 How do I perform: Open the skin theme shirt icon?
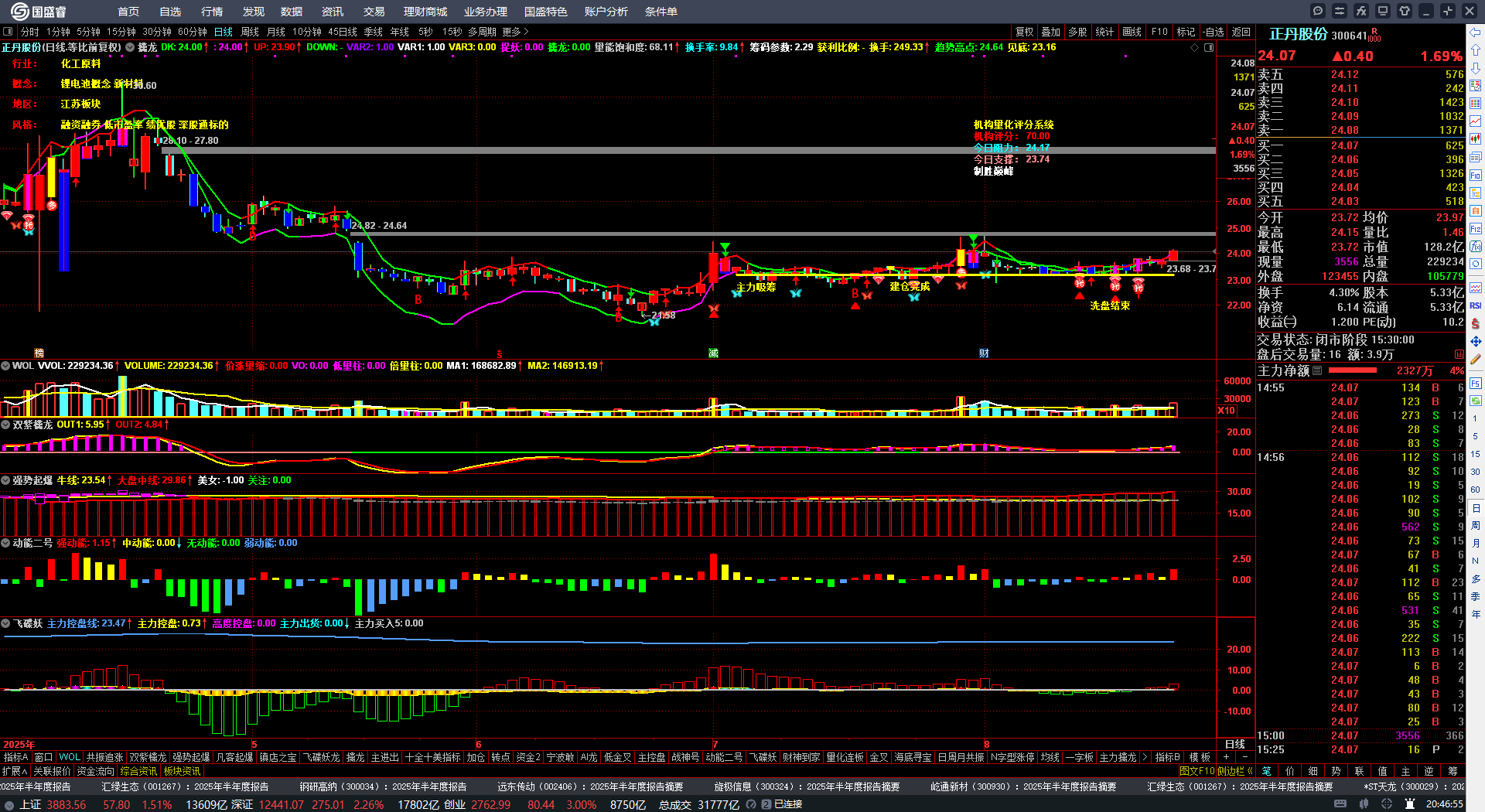pos(1405,11)
